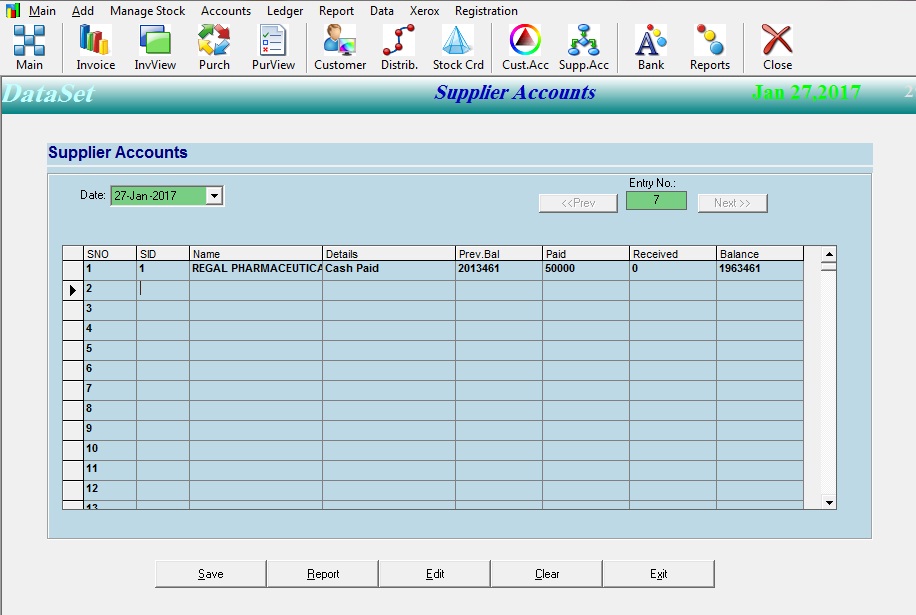The width and height of the screenshot is (916, 615).
Task: Open the Data menu
Action: pos(381,11)
